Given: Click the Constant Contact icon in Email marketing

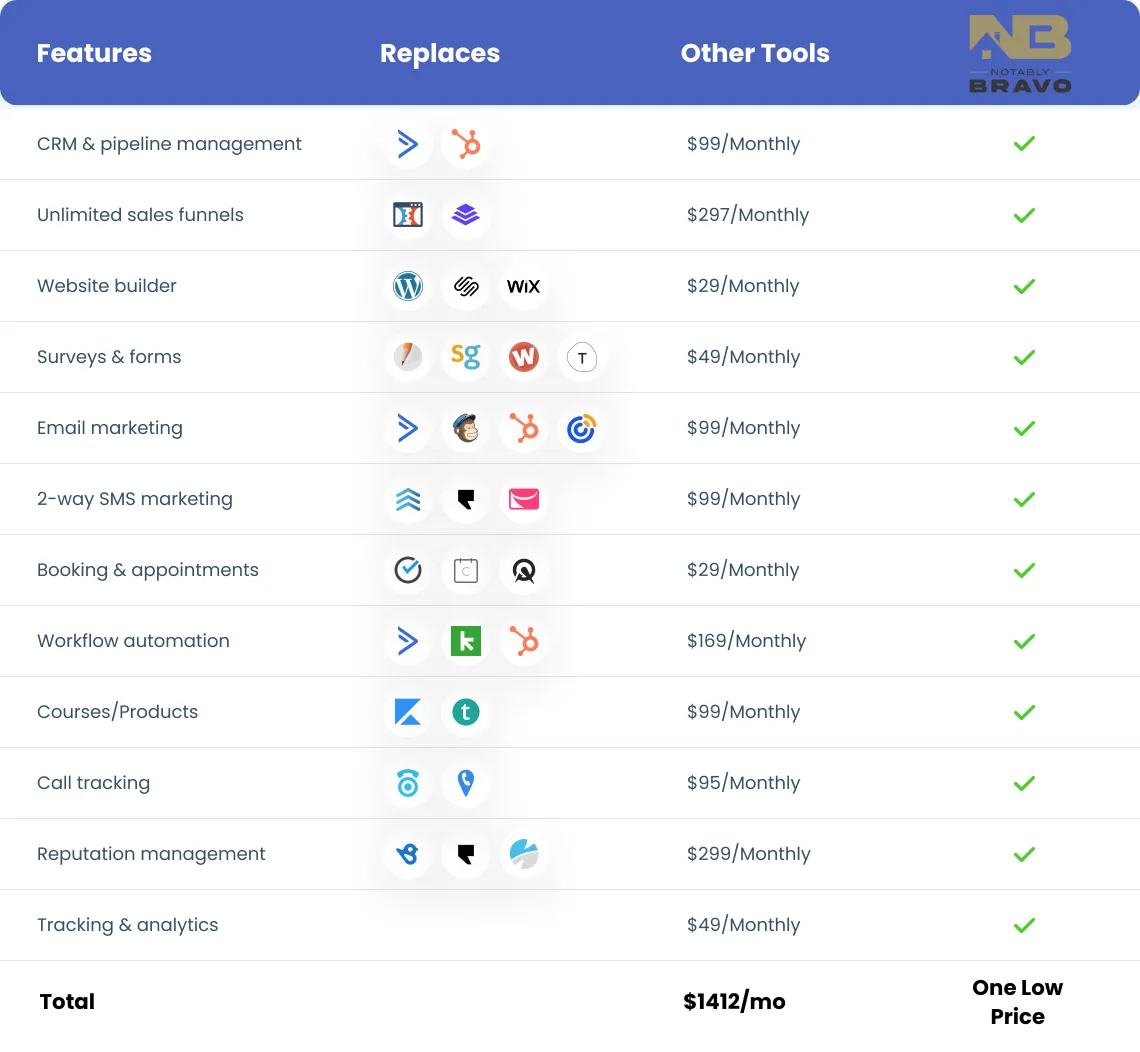Looking at the screenshot, I should click(581, 428).
